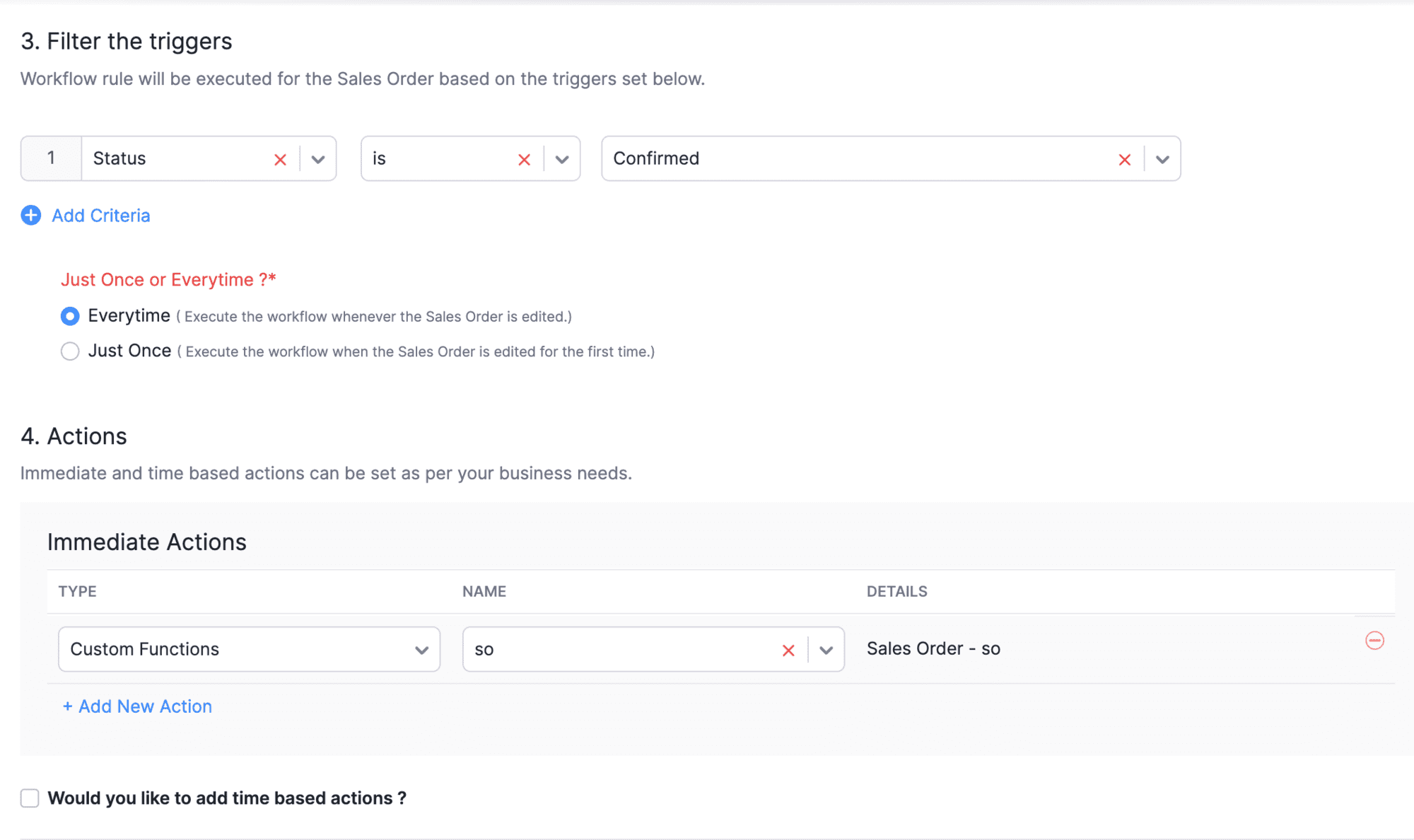1414x840 pixels.
Task: Select the Everytime radio option
Action: pyautogui.click(x=70, y=316)
